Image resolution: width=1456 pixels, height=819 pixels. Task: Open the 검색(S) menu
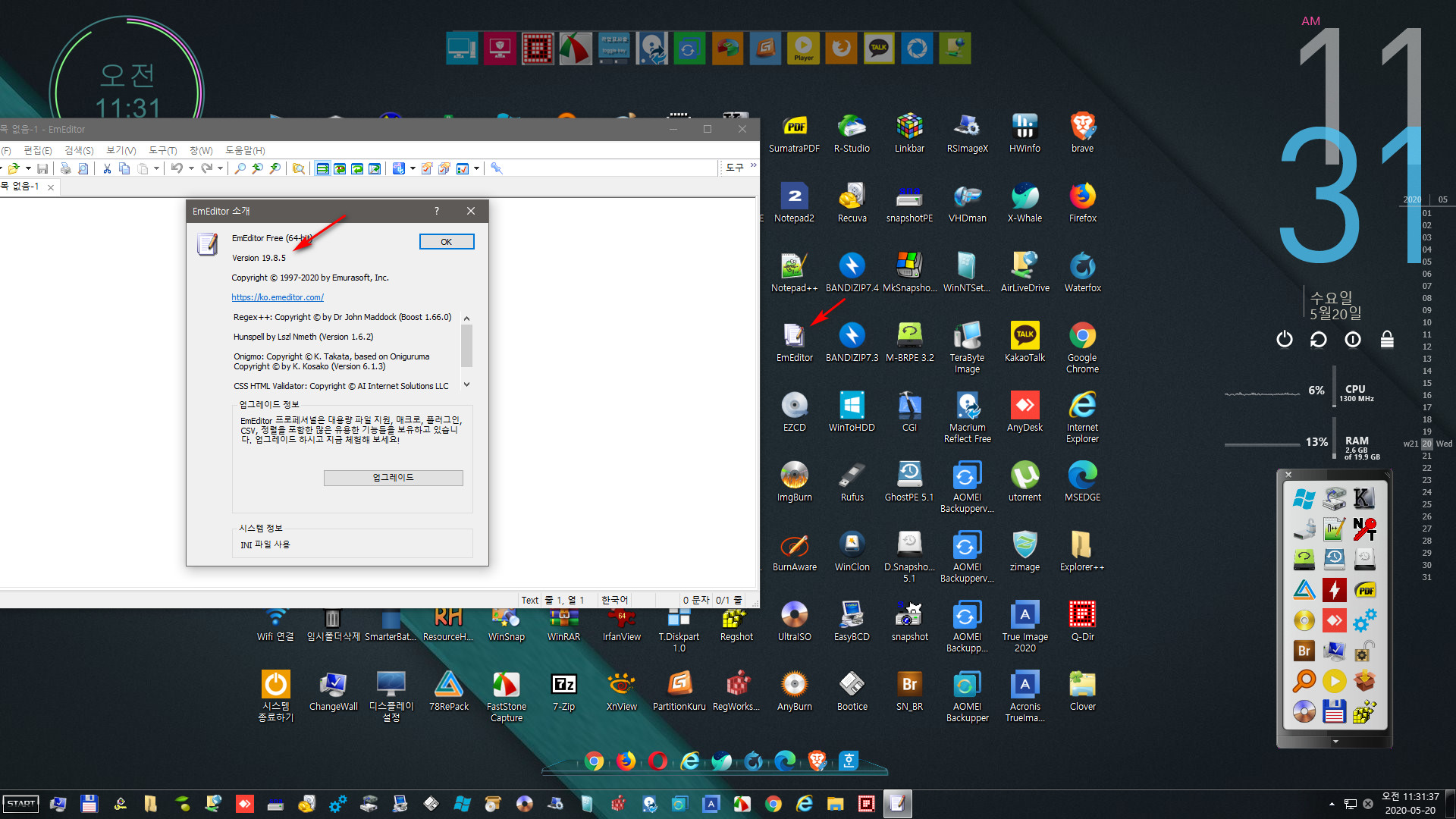(79, 150)
